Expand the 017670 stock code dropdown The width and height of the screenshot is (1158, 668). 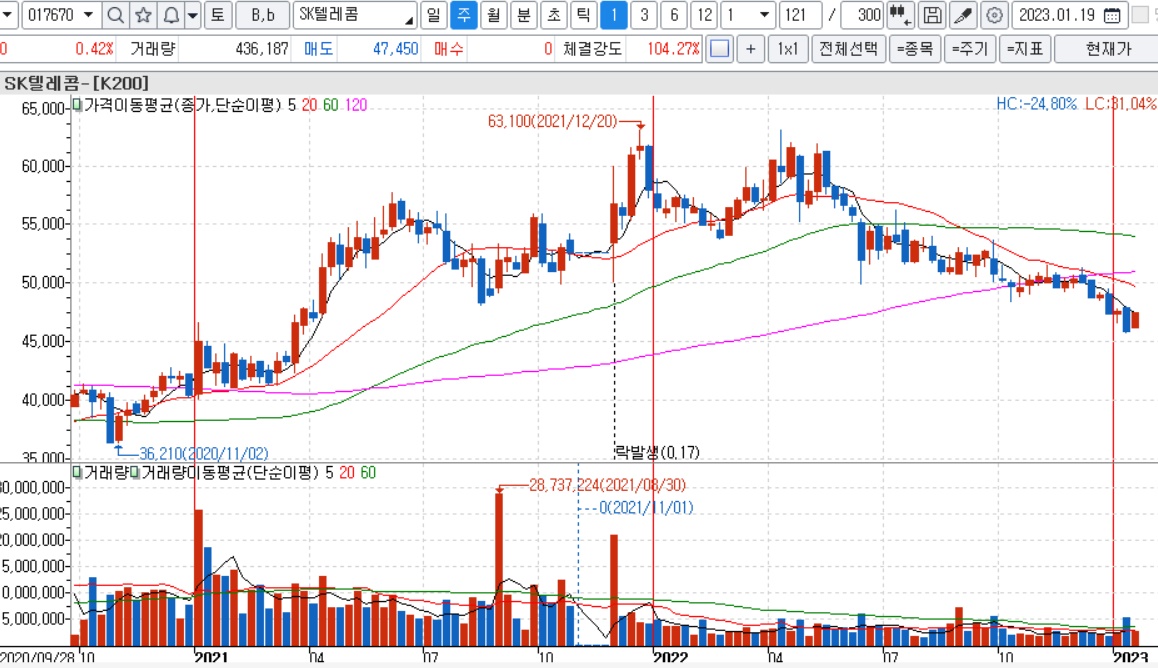click(89, 15)
